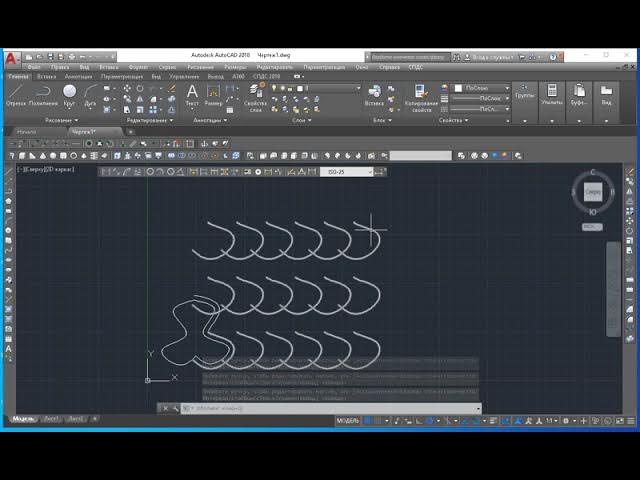Click the workspace switching gear in status bar
This screenshot has height=480, width=640.
(x=566, y=420)
